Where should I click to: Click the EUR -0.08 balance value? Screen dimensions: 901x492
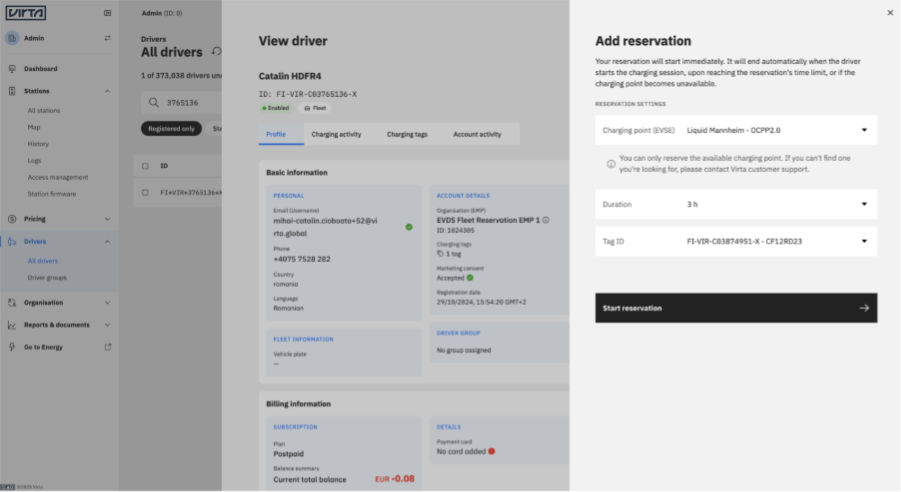395,479
